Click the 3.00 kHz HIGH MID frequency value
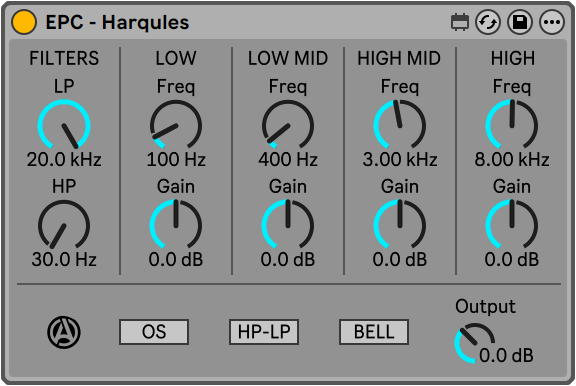 point(400,160)
